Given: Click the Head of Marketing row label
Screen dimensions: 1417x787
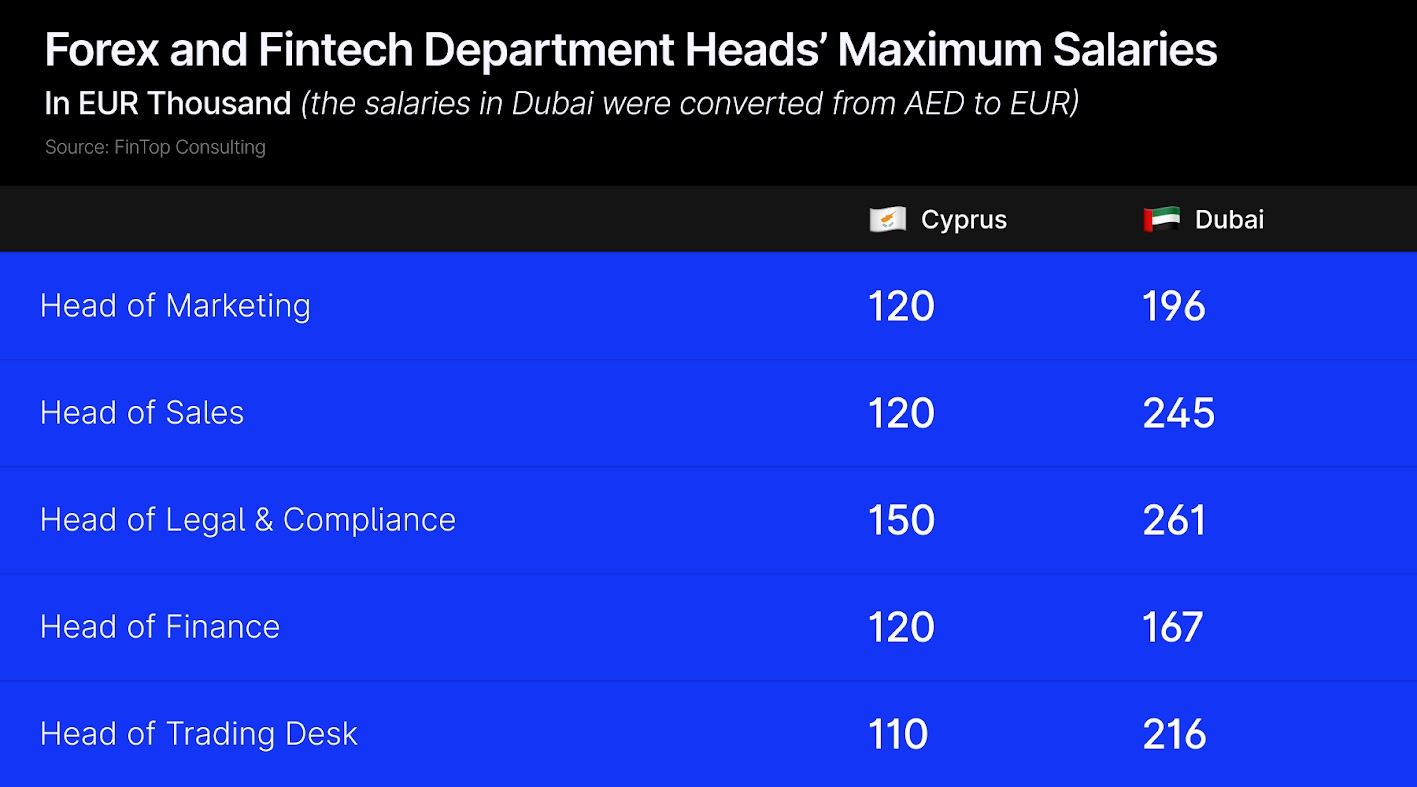Looking at the screenshot, I should click(175, 306).
